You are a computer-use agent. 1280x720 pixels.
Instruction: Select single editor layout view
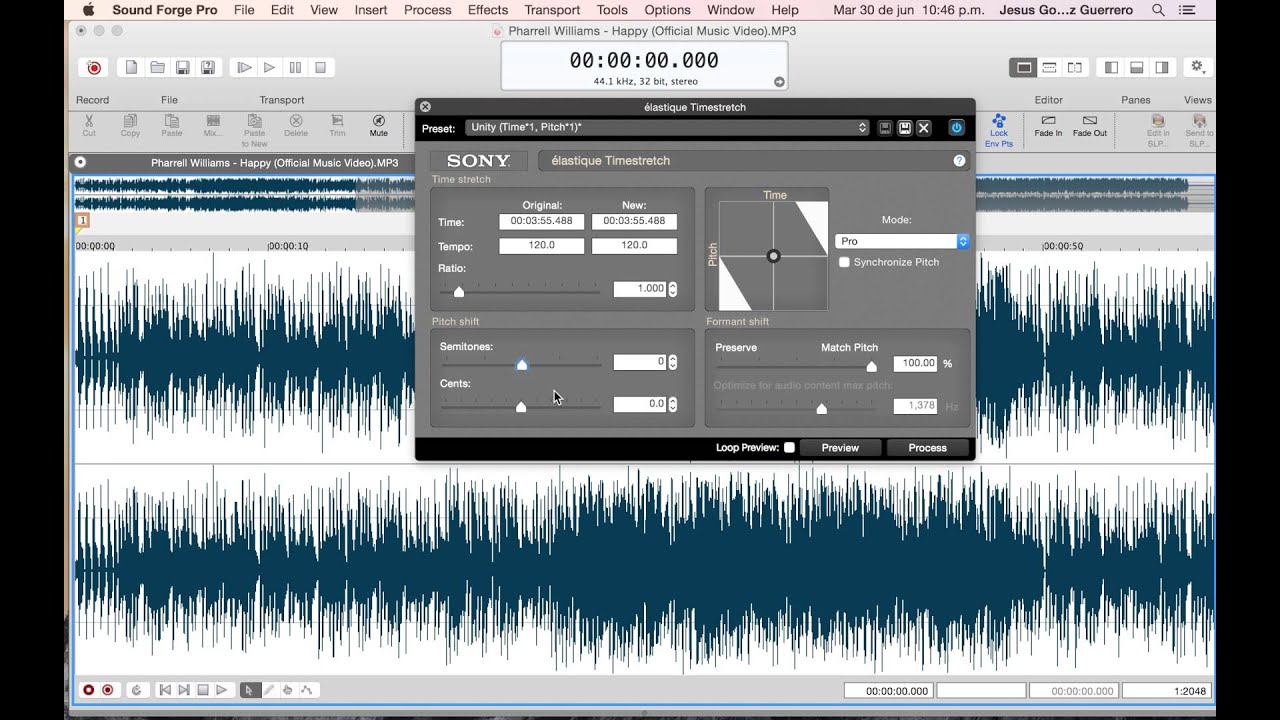pos(1023,68)
